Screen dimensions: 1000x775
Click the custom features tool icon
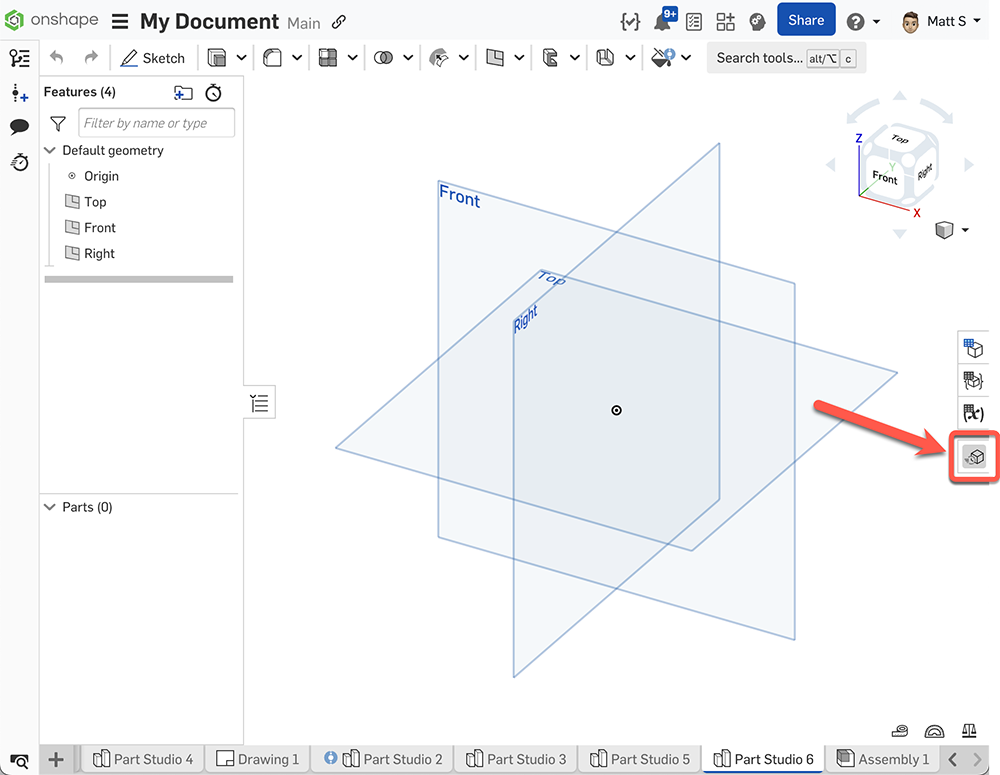(x=663, y=58)
